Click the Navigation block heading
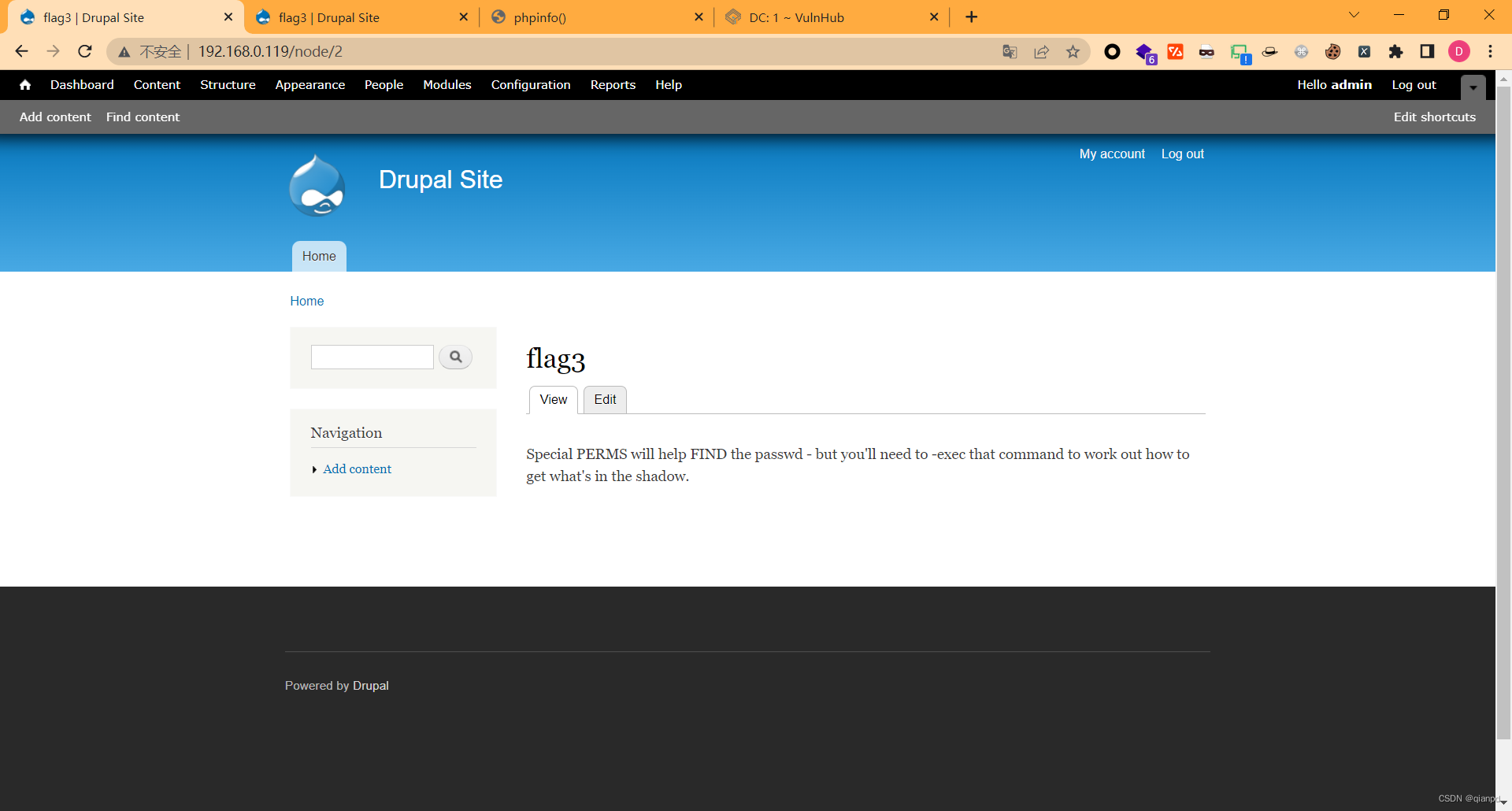Viewport: 1512px width, 811px height. (346, 433)
